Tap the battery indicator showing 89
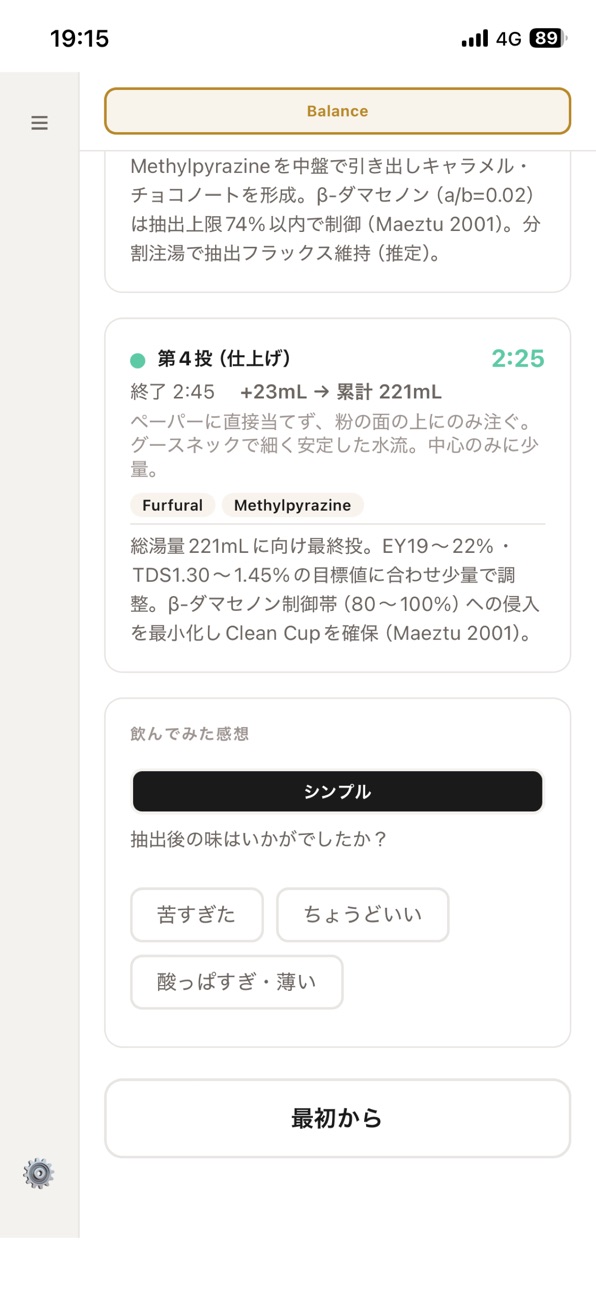This screenshot has height=1290, width=596. 548,39
